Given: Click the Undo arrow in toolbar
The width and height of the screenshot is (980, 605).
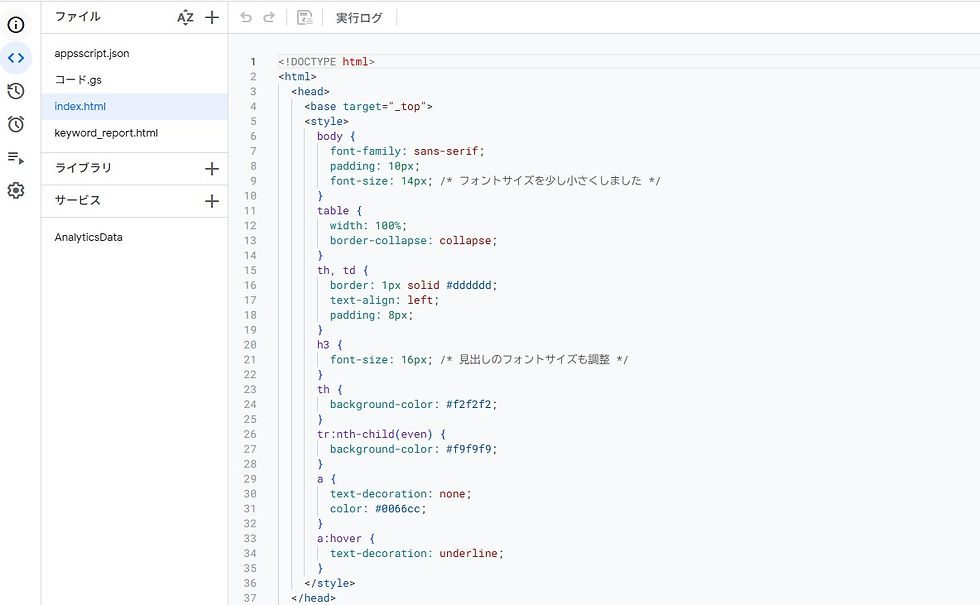Looking at the screenshot, I should (246, 18).
